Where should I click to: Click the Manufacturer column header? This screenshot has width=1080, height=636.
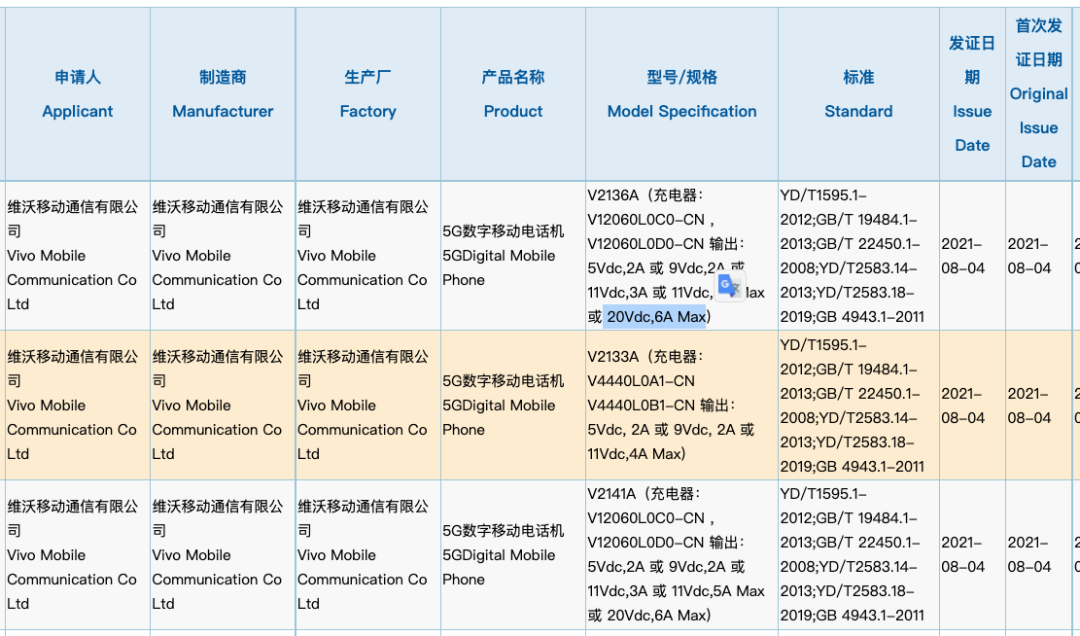pos(222,94)
